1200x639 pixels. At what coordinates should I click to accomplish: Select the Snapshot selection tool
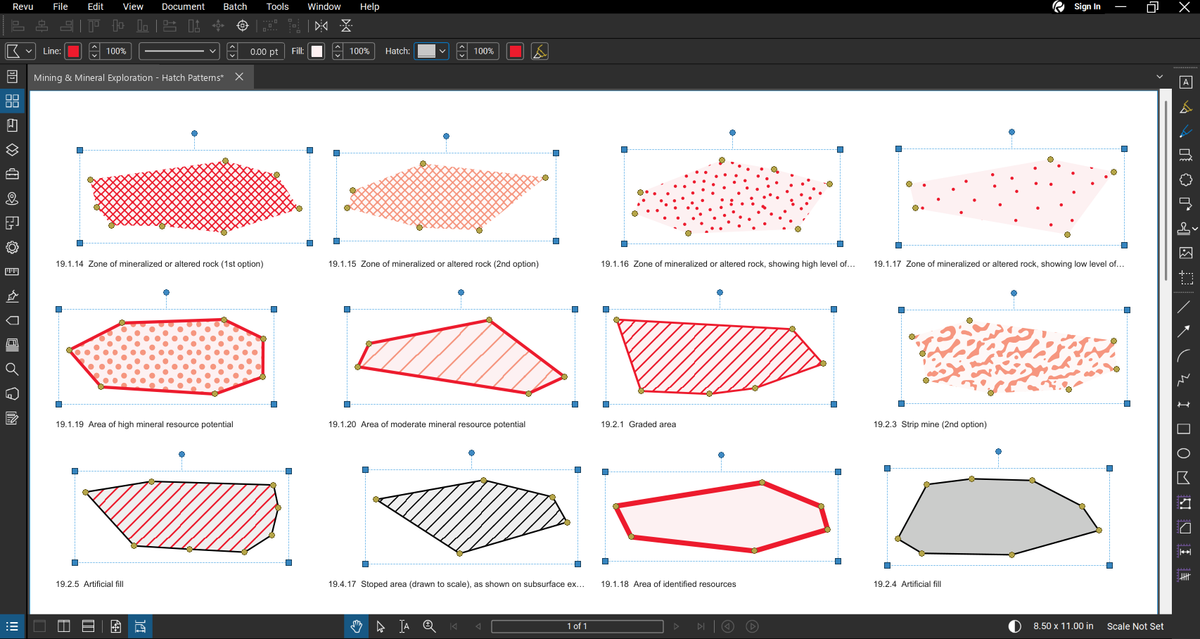pos(1185,277)
